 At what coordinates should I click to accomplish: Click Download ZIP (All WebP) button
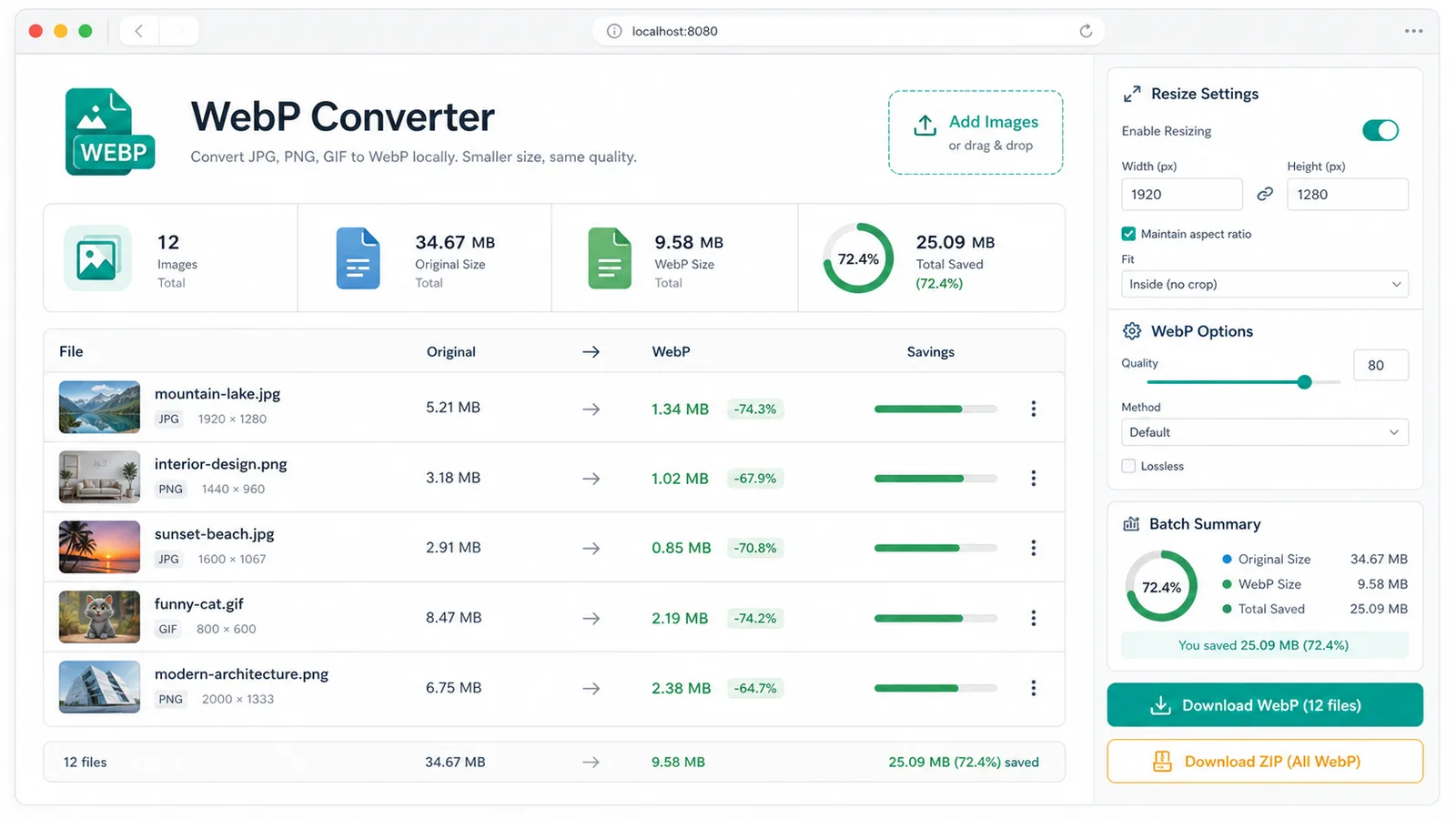(1265, 762)
